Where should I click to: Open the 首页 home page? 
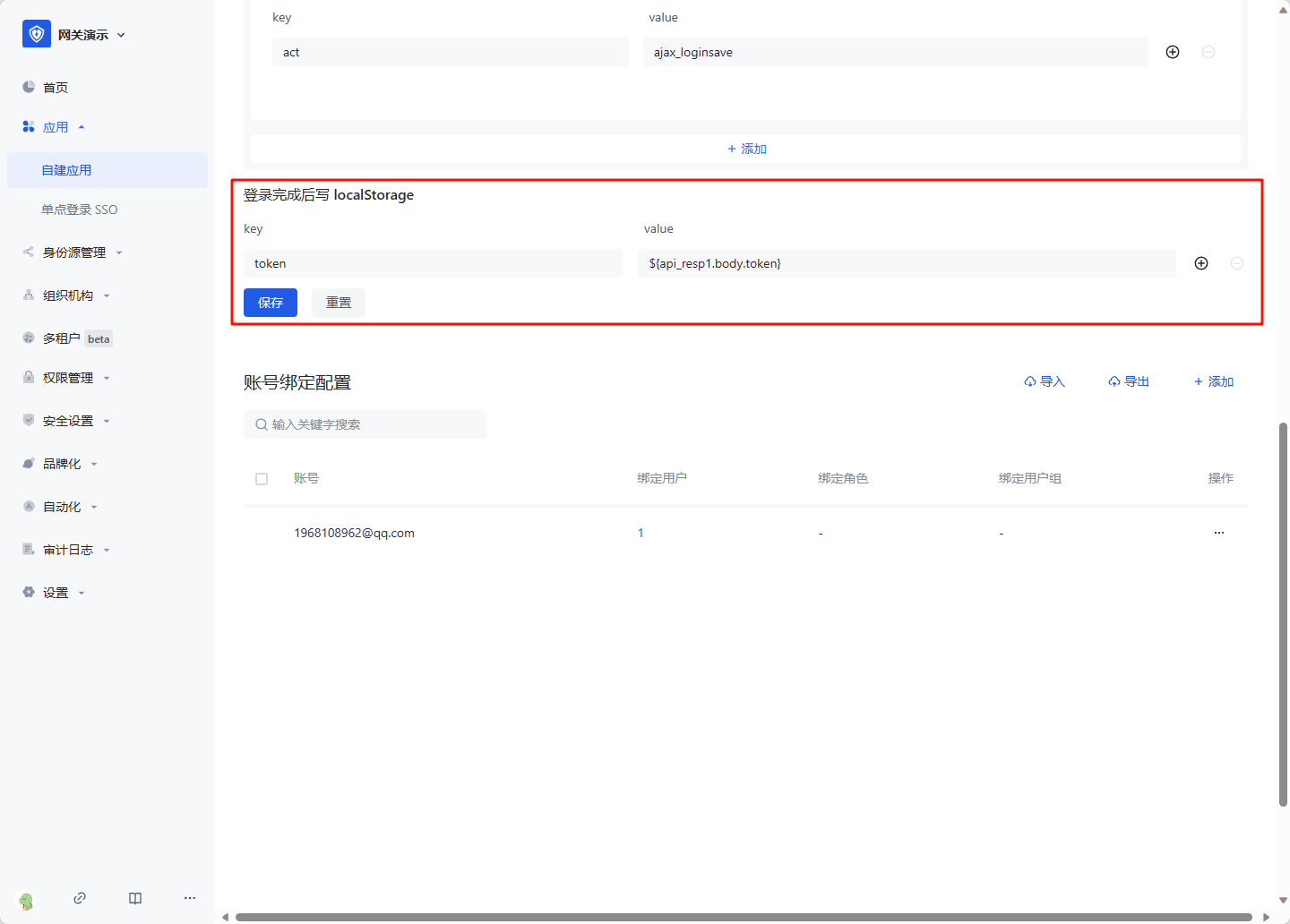pos(56,88)
